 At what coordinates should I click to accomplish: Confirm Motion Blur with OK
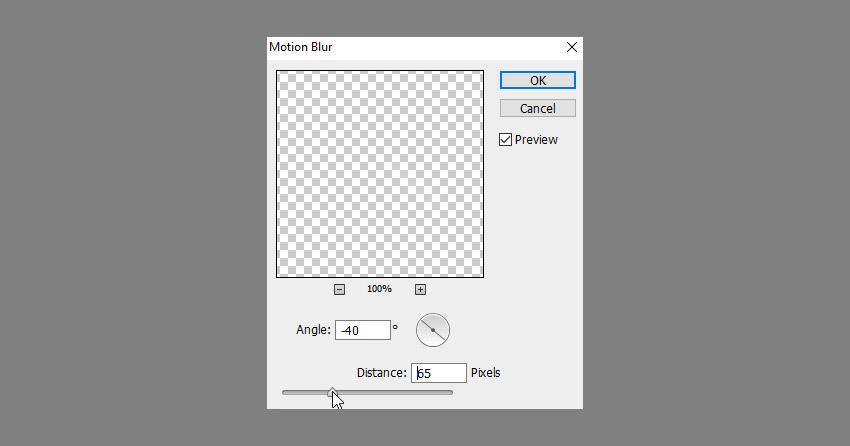[538, 80]
